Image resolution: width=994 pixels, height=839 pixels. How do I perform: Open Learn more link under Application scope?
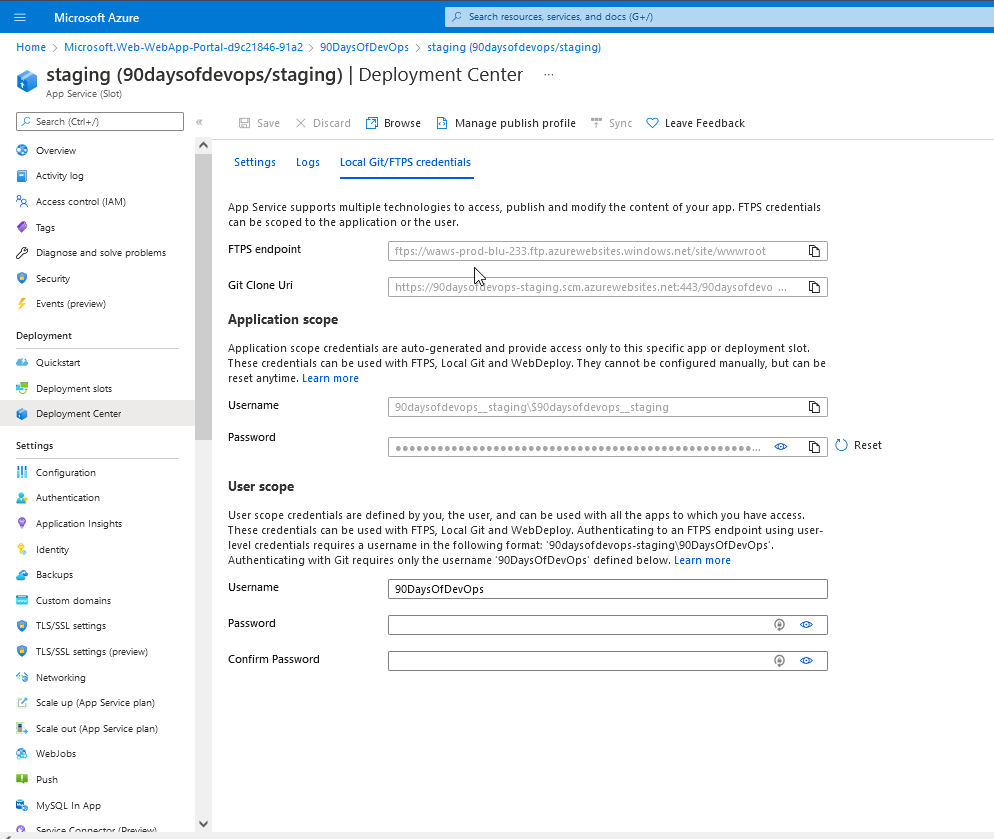pos(330,378)
